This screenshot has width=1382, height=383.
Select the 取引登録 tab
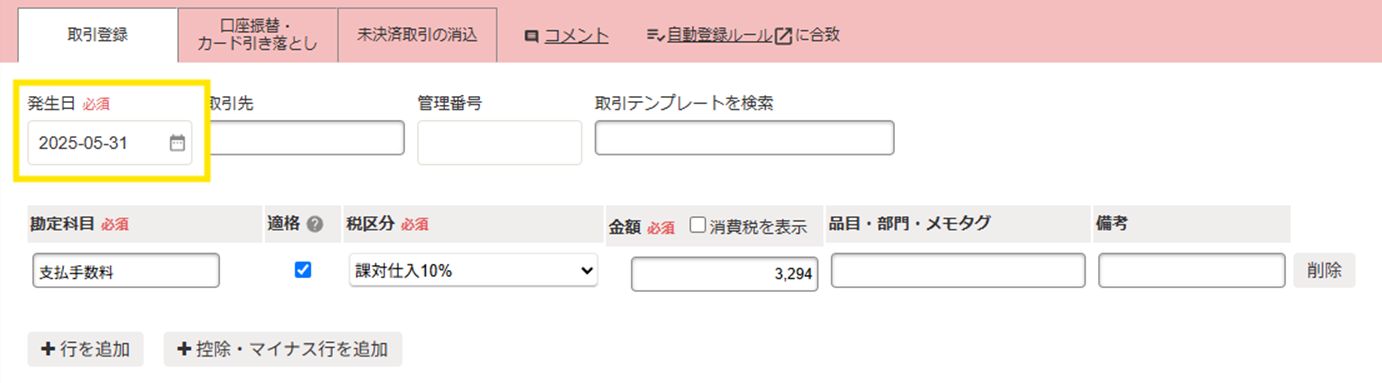97,35
